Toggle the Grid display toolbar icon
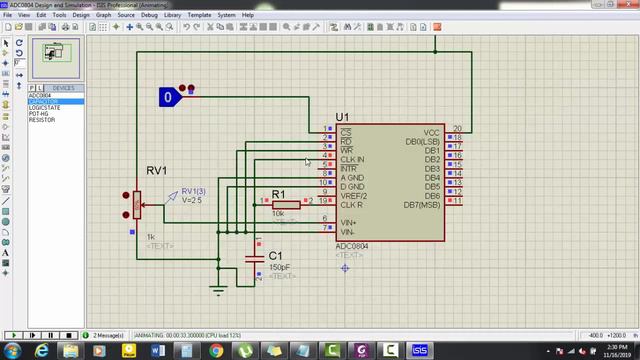This screenshot has width=640, height=360. (103, 27)
